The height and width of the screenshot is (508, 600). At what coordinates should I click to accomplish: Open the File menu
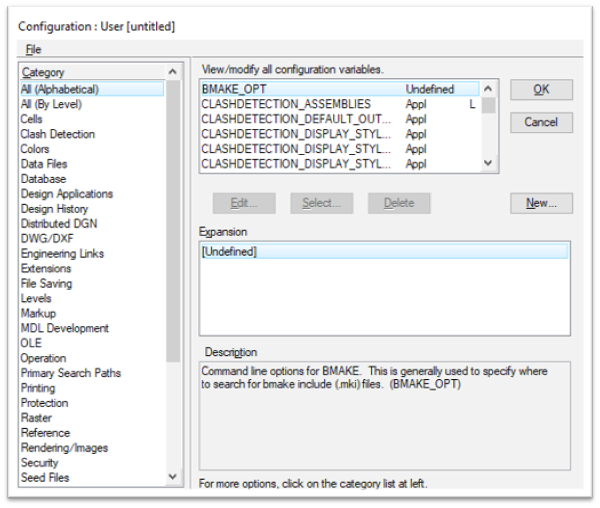(33, 49)
